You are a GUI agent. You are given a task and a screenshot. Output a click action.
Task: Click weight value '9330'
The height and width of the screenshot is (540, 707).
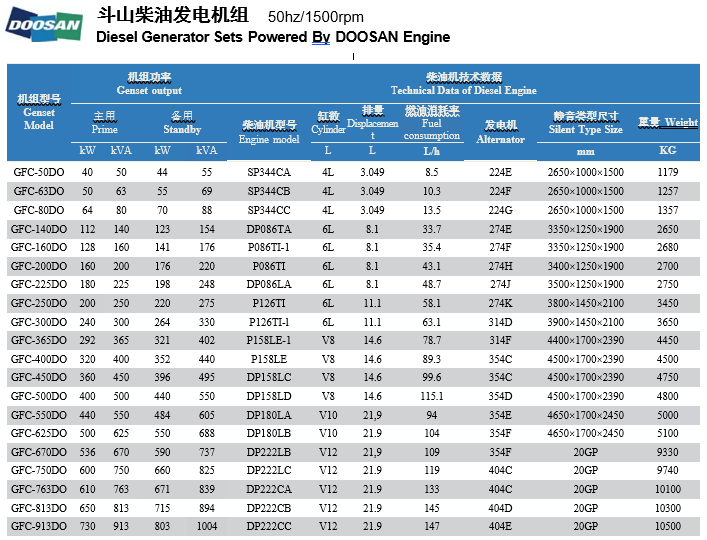click(x=668, y=452)
